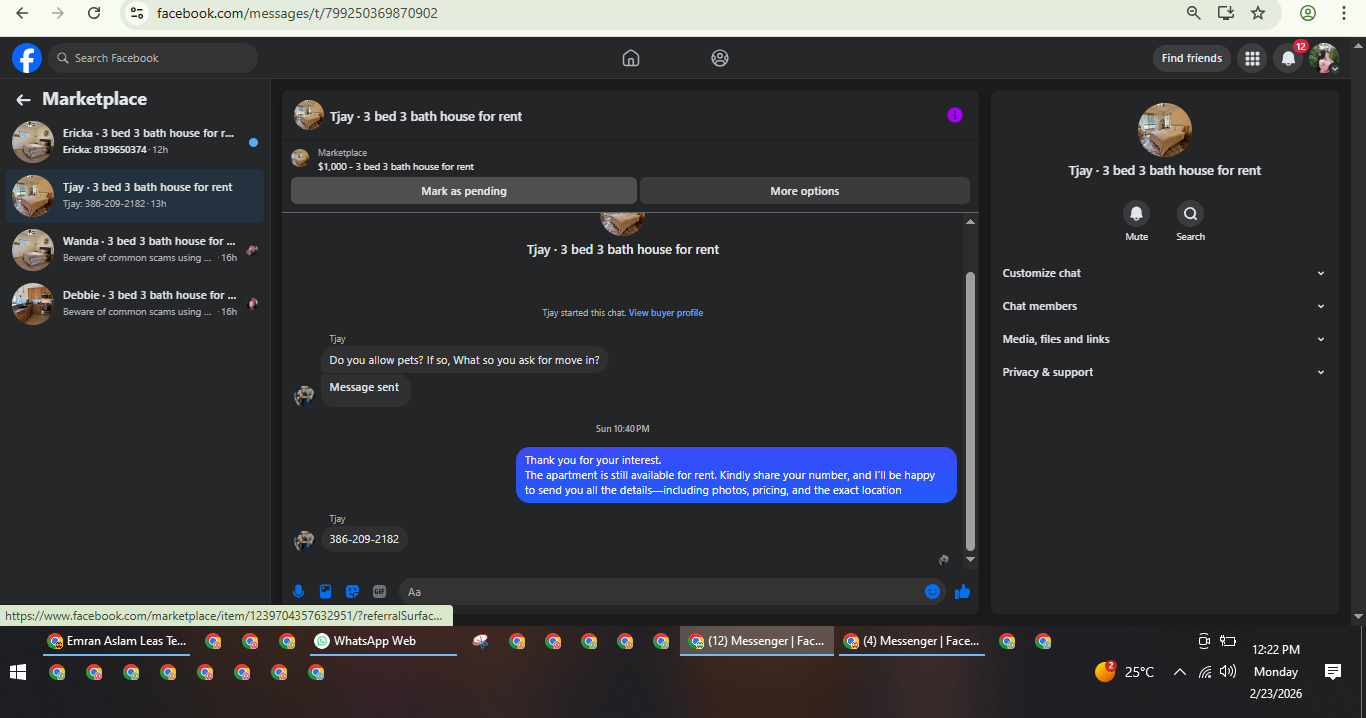Navigate back in browser
This screenshot has height=718, width=1366.
pos(22,13)
